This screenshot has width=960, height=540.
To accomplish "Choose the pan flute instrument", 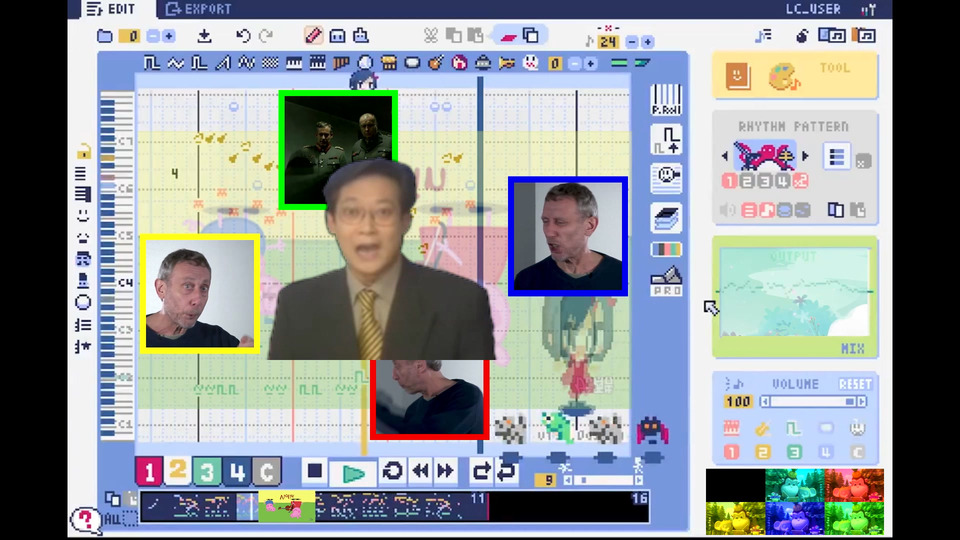I will pos(341,63).
